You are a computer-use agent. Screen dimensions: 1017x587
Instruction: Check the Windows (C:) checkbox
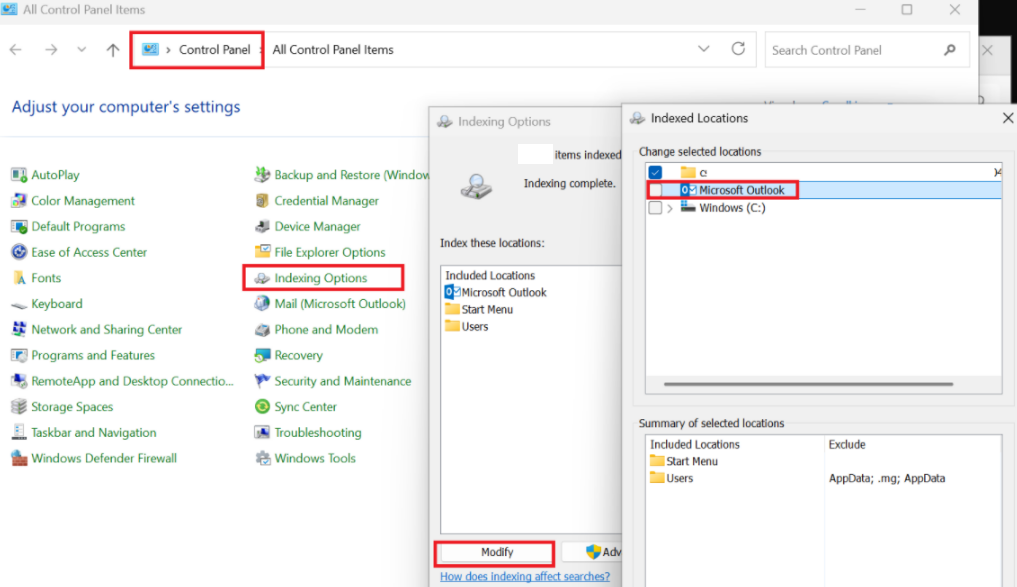tap(655, 208)
